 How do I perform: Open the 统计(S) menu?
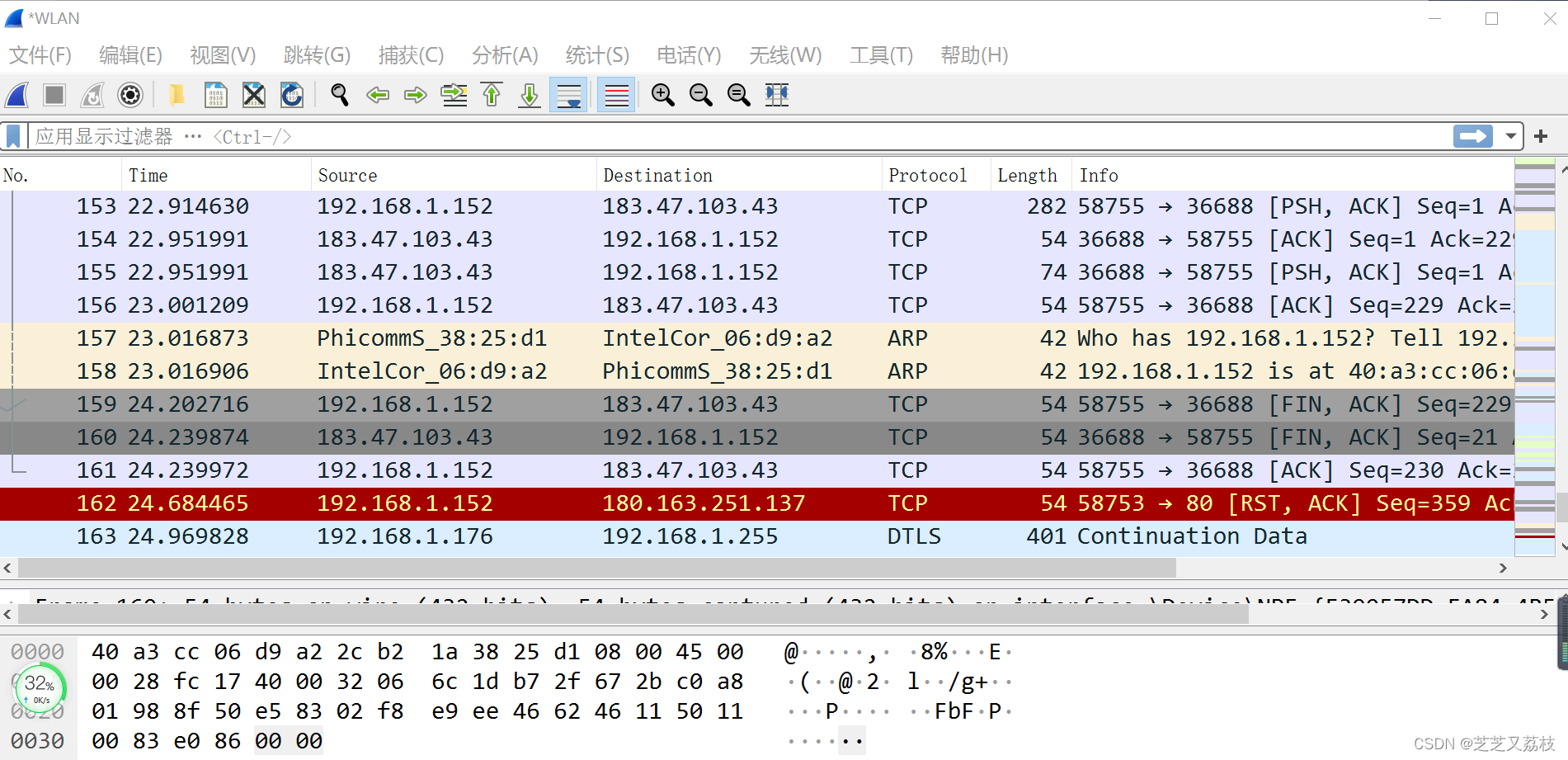point(597,55)
